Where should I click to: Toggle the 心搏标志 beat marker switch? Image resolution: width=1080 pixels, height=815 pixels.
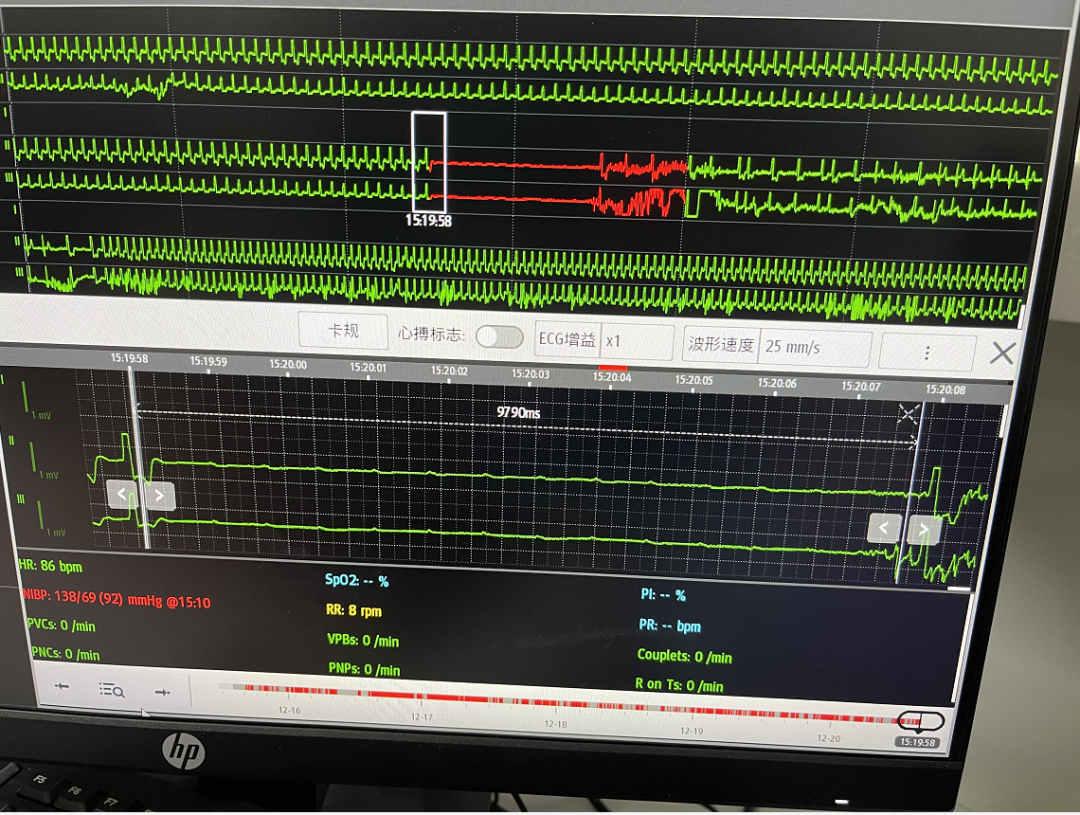click(499, 337)
